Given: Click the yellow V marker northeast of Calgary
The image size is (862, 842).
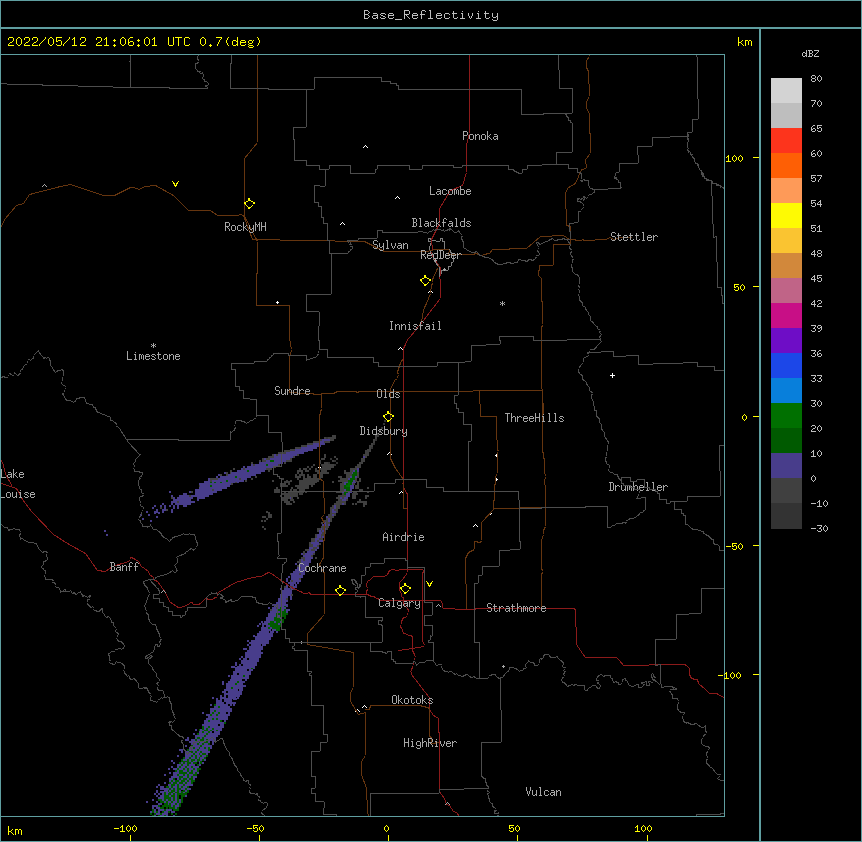Looking at the screenshot, I should pyautogui.click(x=429, y=584).
